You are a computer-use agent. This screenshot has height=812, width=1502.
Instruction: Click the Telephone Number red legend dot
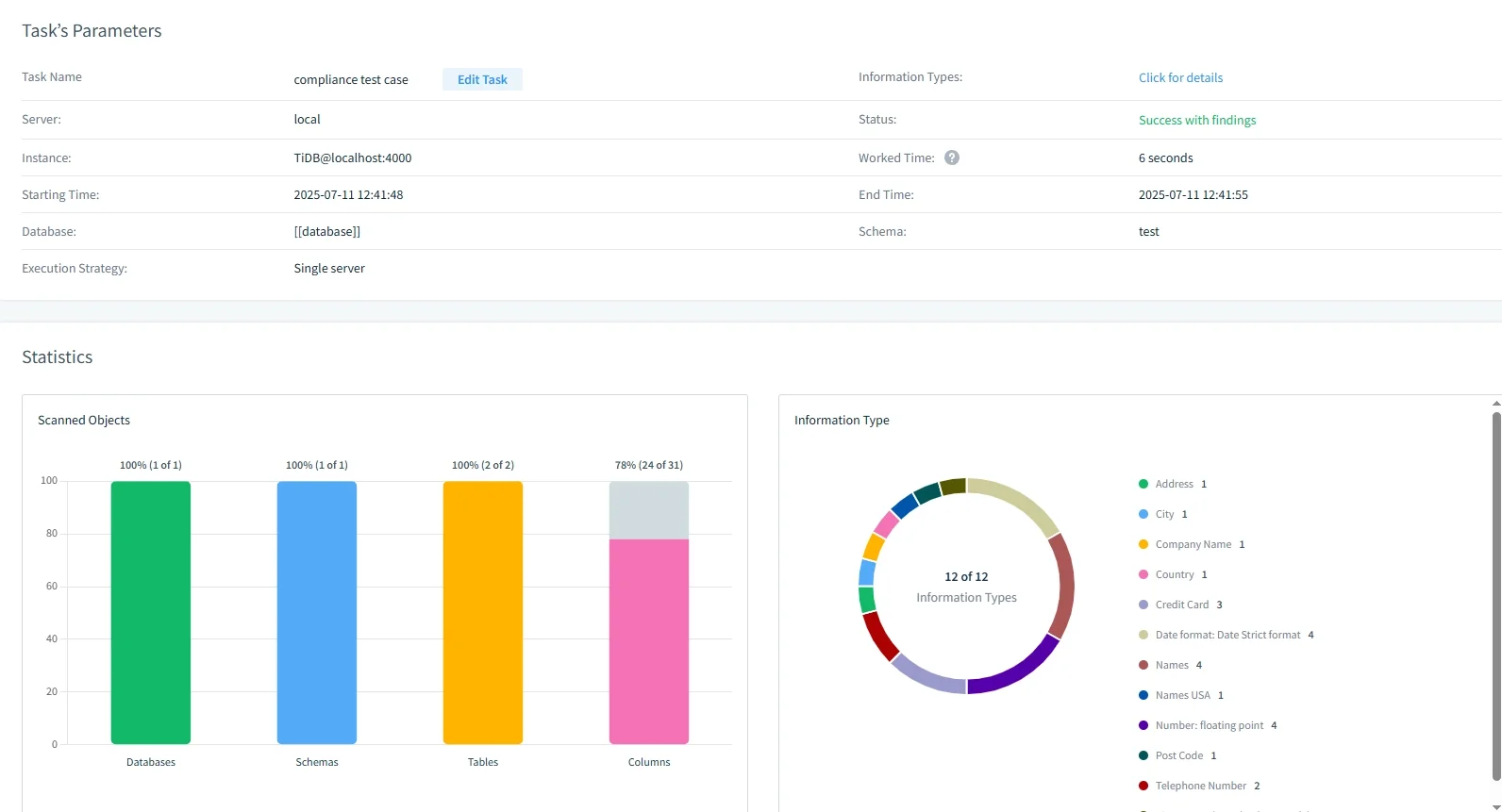coord(1143,786)
